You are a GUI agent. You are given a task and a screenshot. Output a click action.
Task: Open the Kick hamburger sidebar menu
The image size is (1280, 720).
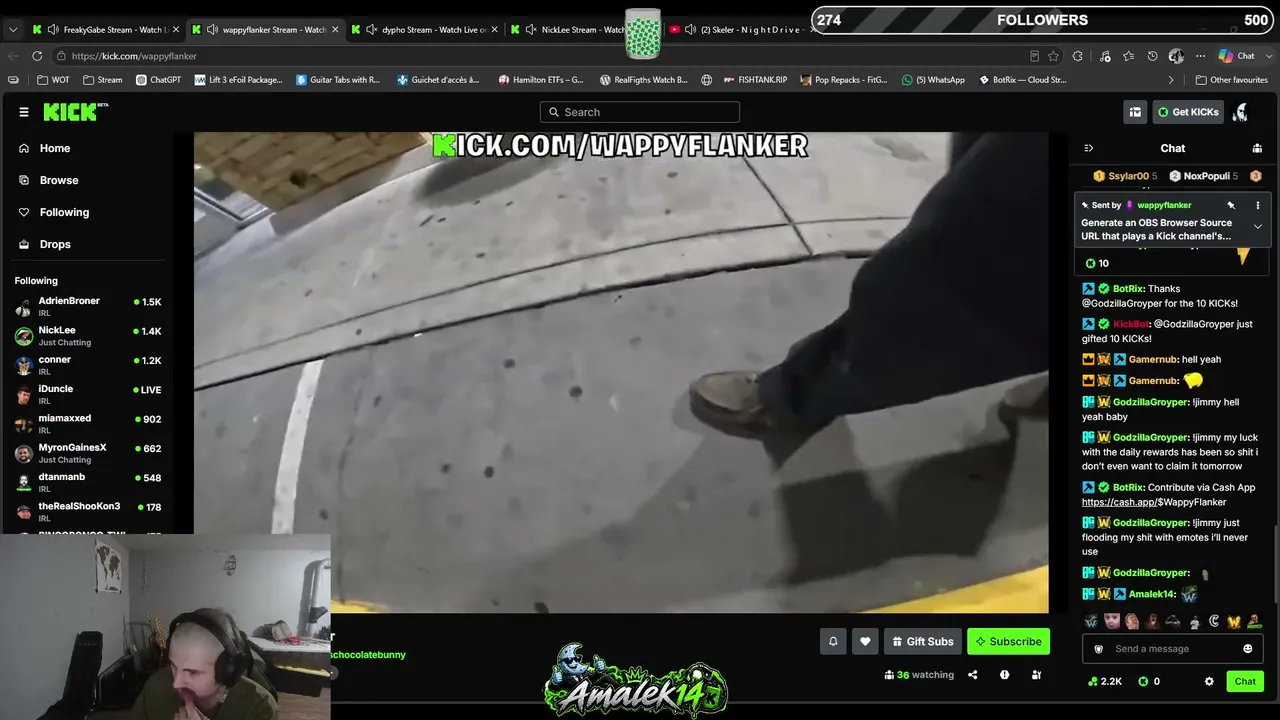point(24,112)
